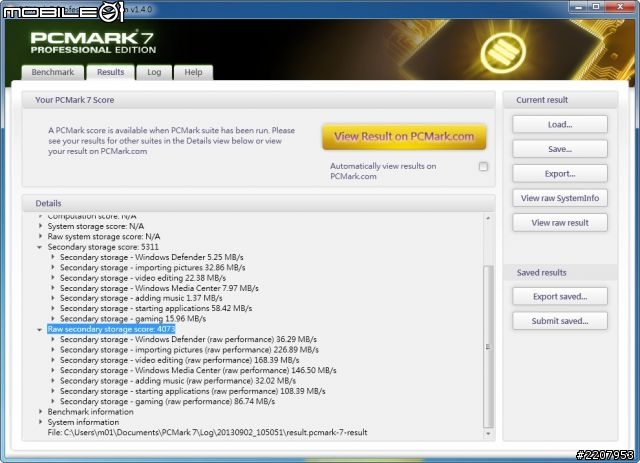The height and width of the screenshot is (463, 640).
Task: Click View Result on PCMark.com button
Action: (x=404, y=136)
